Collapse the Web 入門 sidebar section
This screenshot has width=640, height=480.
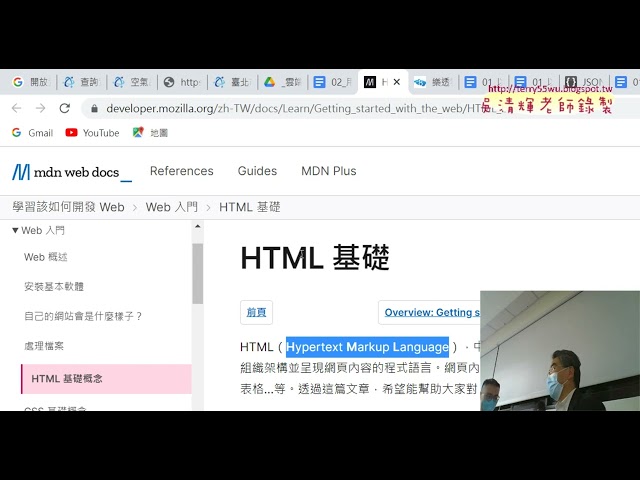pyautogui.click(x=15, y=231)
